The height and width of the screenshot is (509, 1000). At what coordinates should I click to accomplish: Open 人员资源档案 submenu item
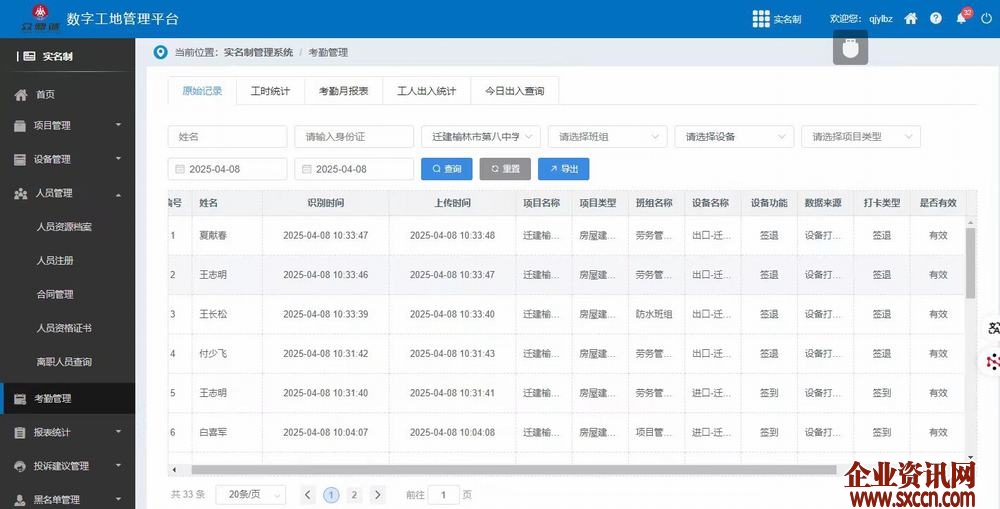(64, 226)
